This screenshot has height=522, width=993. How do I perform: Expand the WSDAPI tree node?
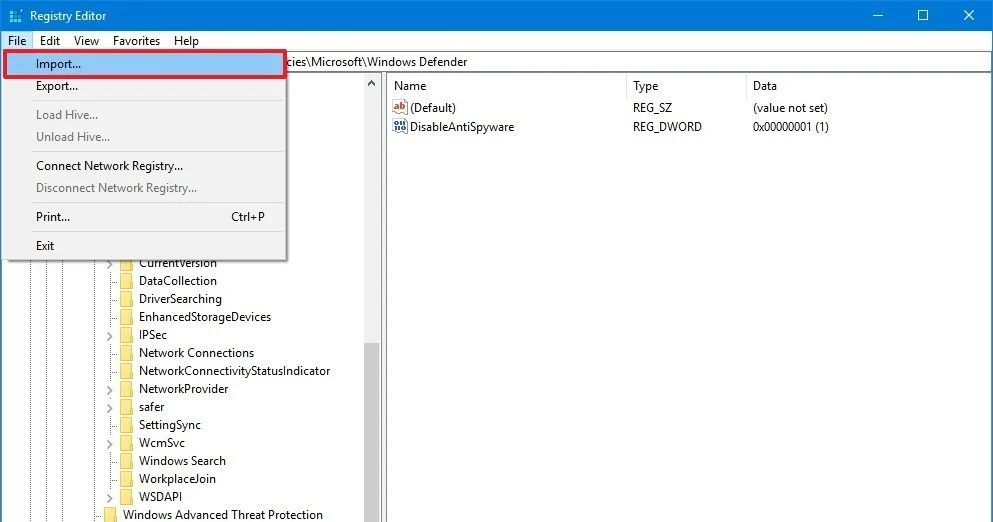pyautogui.click(x=109, y=497)
